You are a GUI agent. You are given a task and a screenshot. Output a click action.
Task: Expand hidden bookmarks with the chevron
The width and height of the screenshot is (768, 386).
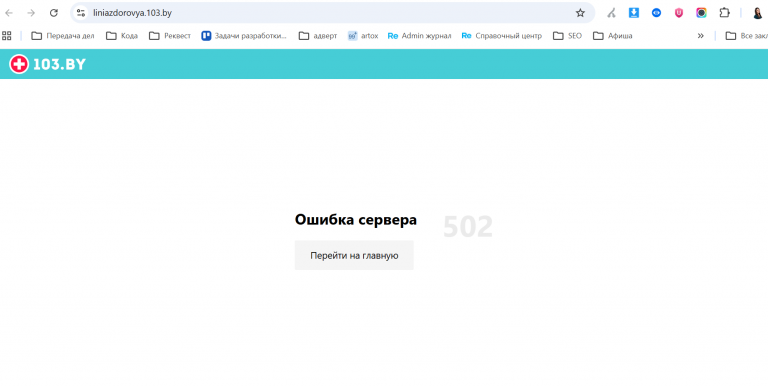pos(700,36)
